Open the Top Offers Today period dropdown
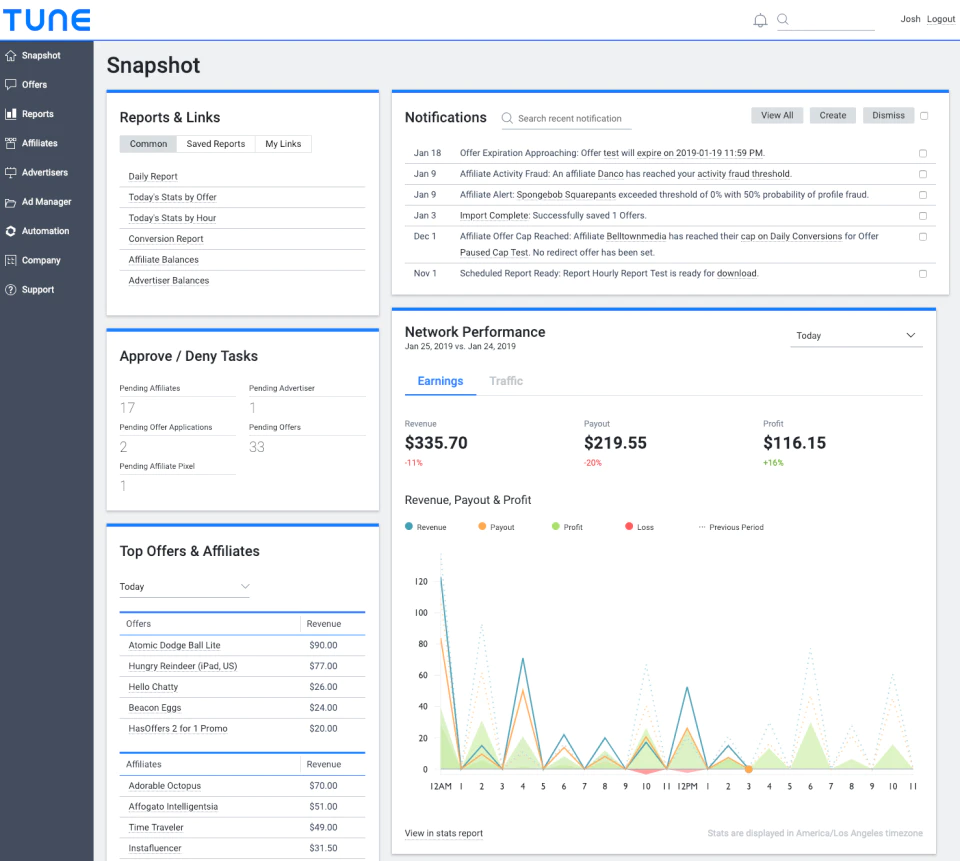Viewport: 960px width, 861px height. tap(184, 587)
